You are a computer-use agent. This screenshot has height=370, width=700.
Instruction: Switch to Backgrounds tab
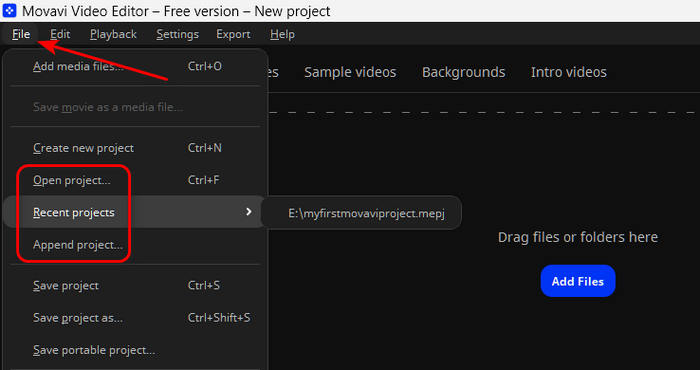463,72
